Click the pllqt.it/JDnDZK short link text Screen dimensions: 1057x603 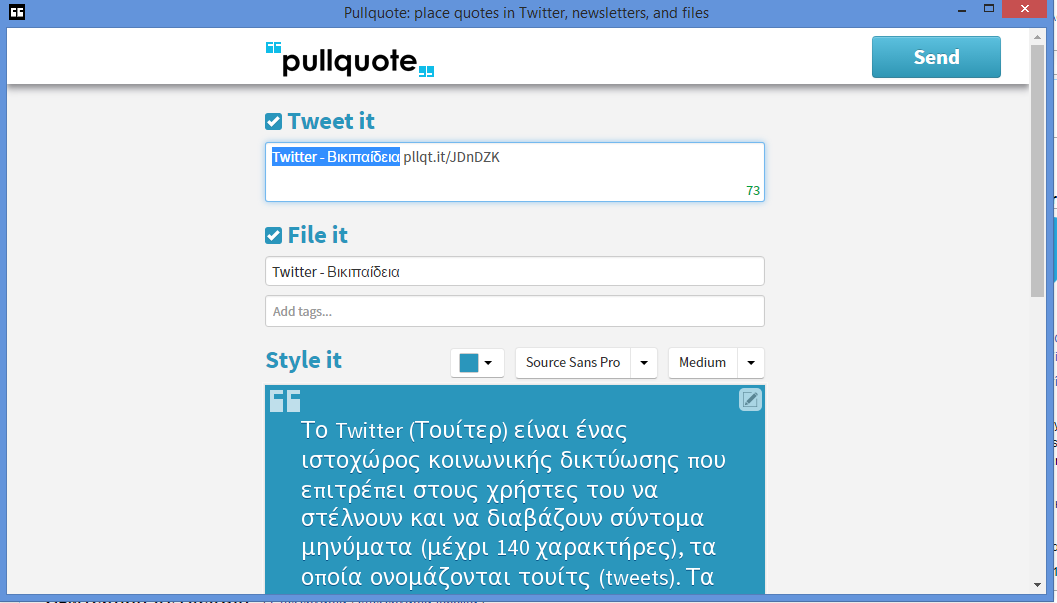pos(452,157)
